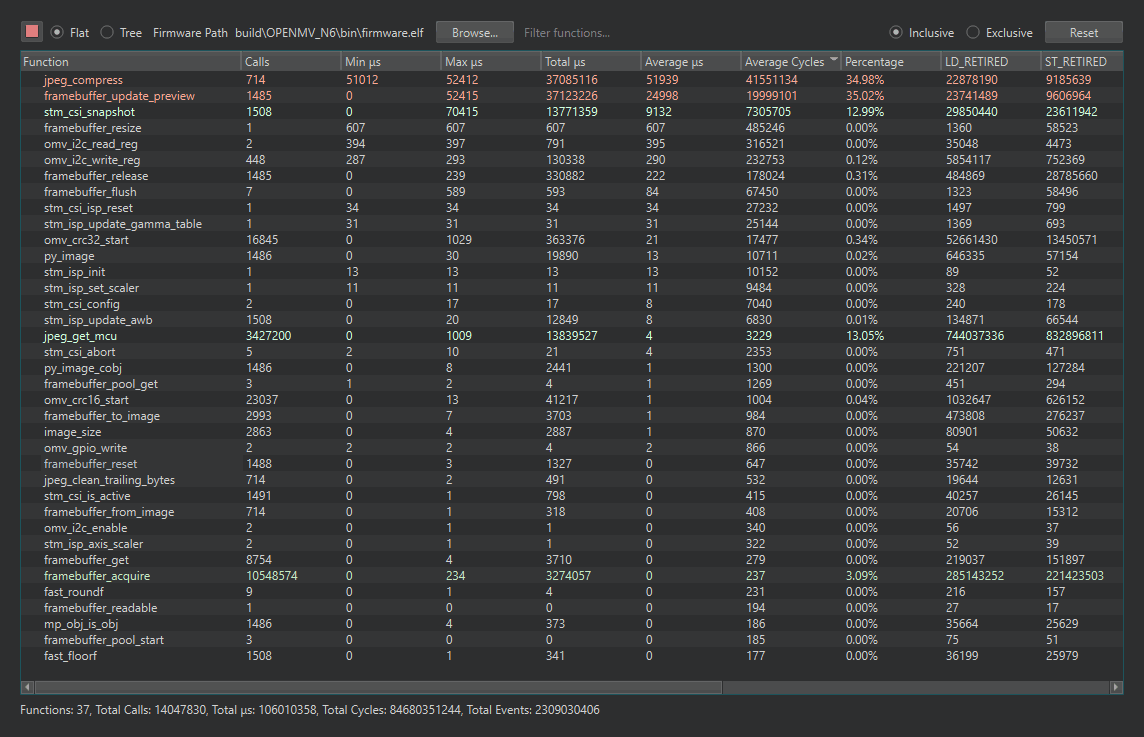Click the horizontal scrollbar thumb

(x=379, y=687)
